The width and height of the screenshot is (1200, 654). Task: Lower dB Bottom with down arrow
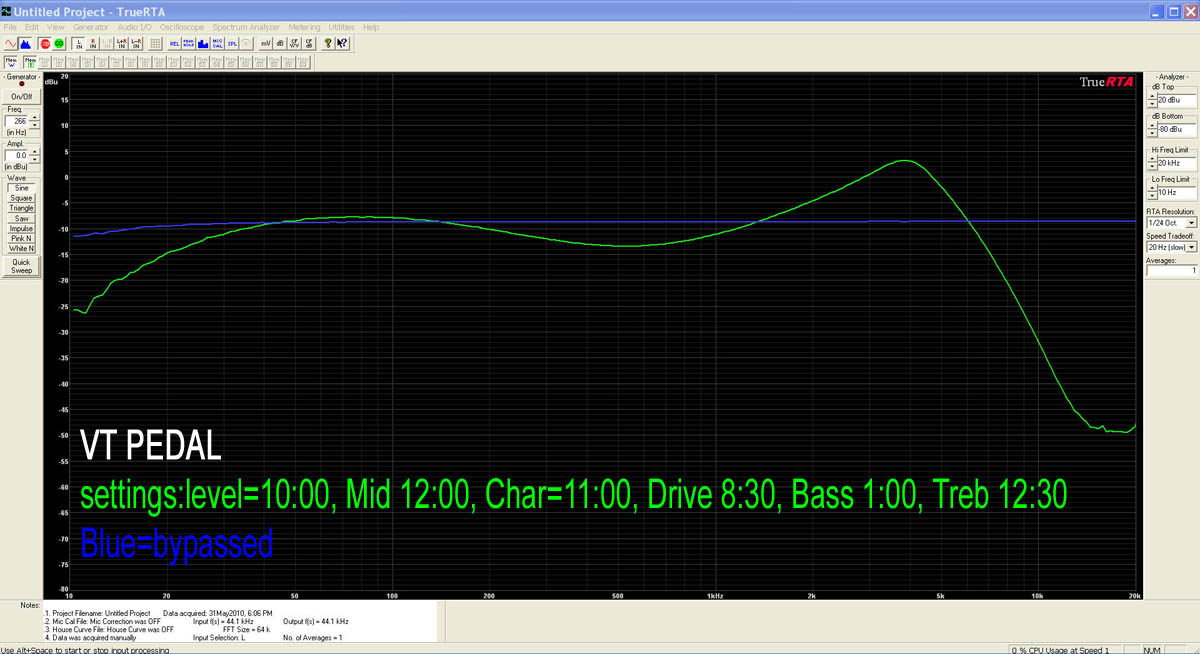1152,133
